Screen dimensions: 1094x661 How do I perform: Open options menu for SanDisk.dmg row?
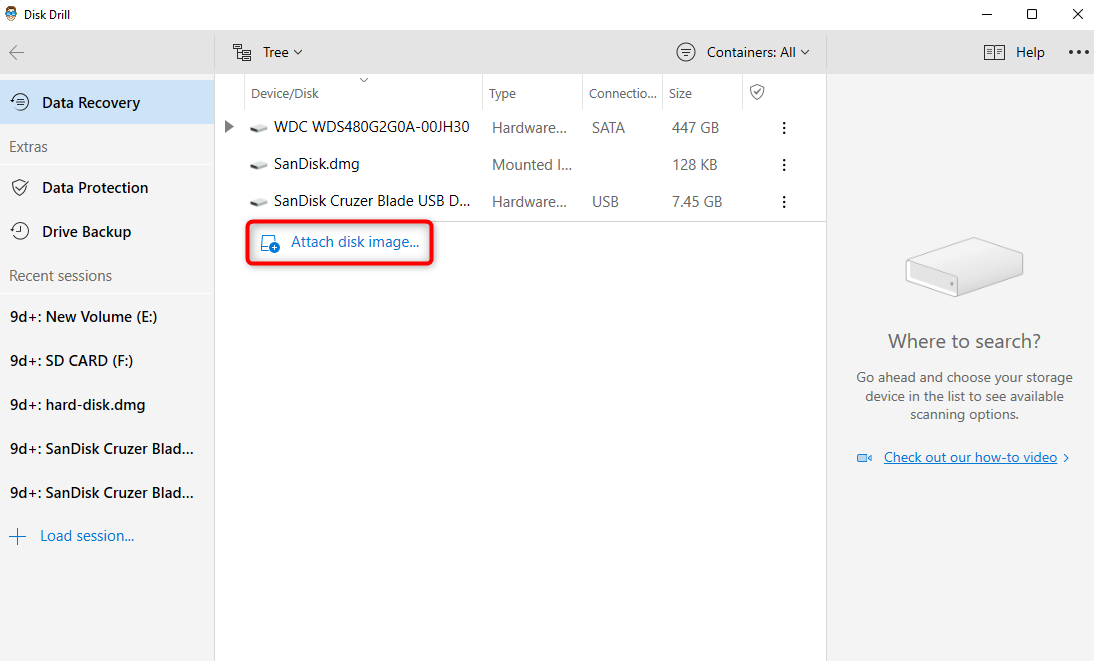[x=784, y=165]
